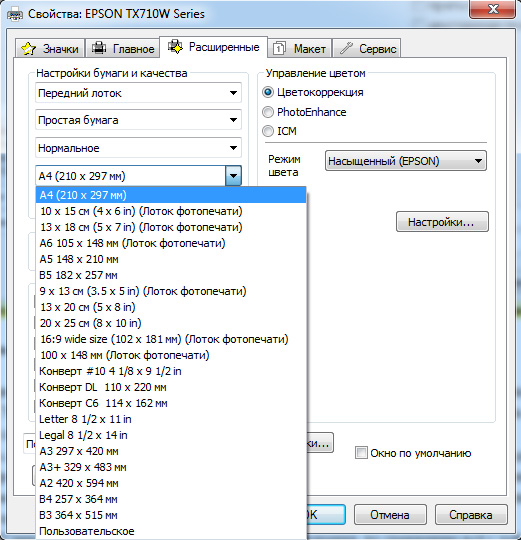
Task: Click the sparkle printer icon on the Расширенные tab
Action: click(175, 47)
